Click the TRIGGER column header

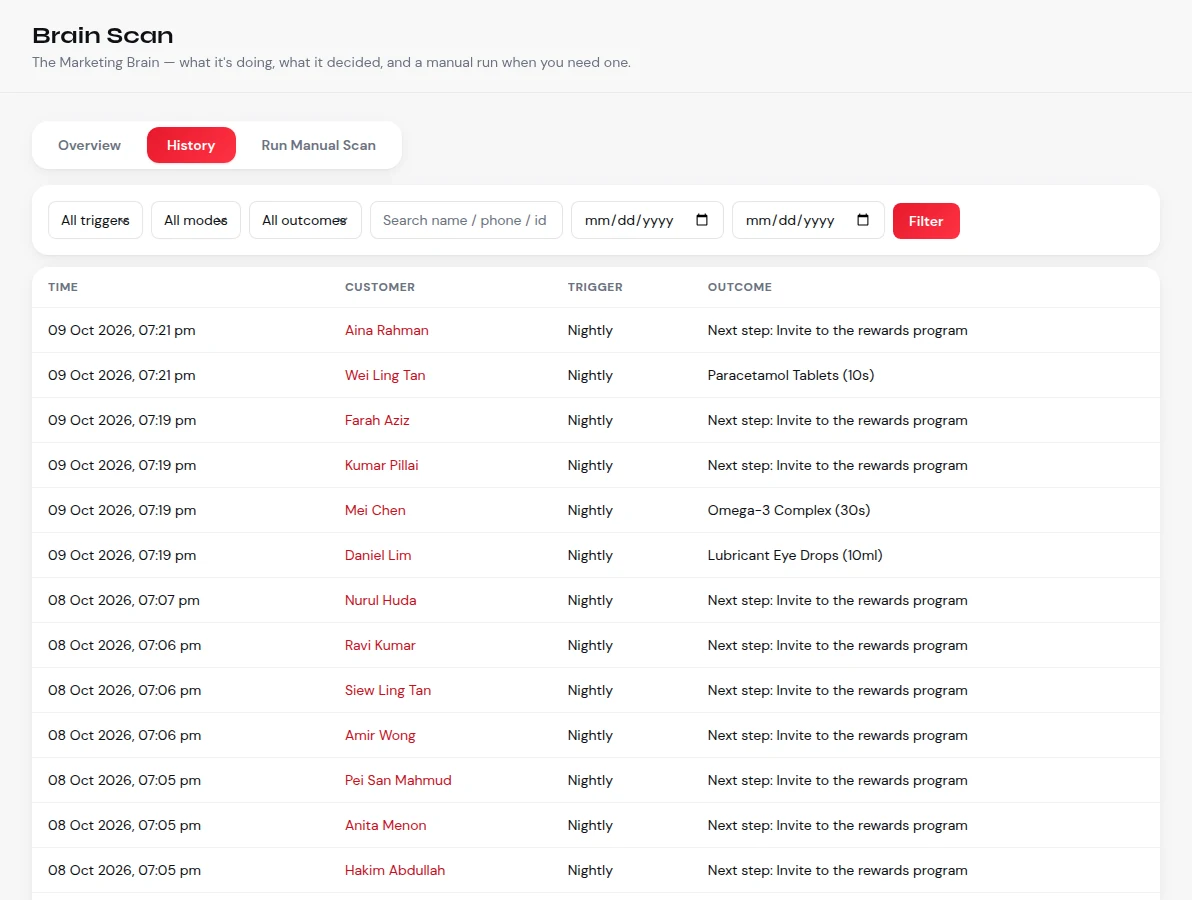coord(595,287)
